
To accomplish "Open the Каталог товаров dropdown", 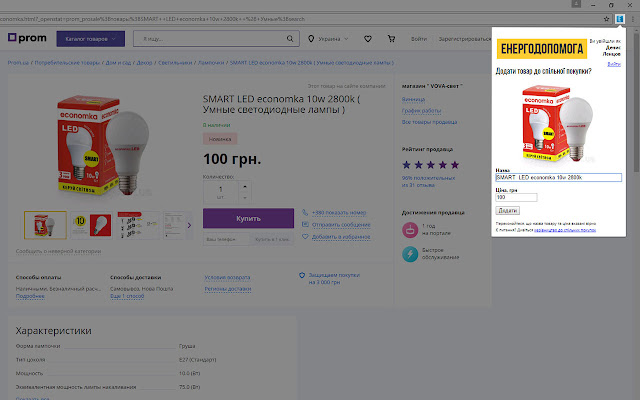I will click(x=91, y=39).
